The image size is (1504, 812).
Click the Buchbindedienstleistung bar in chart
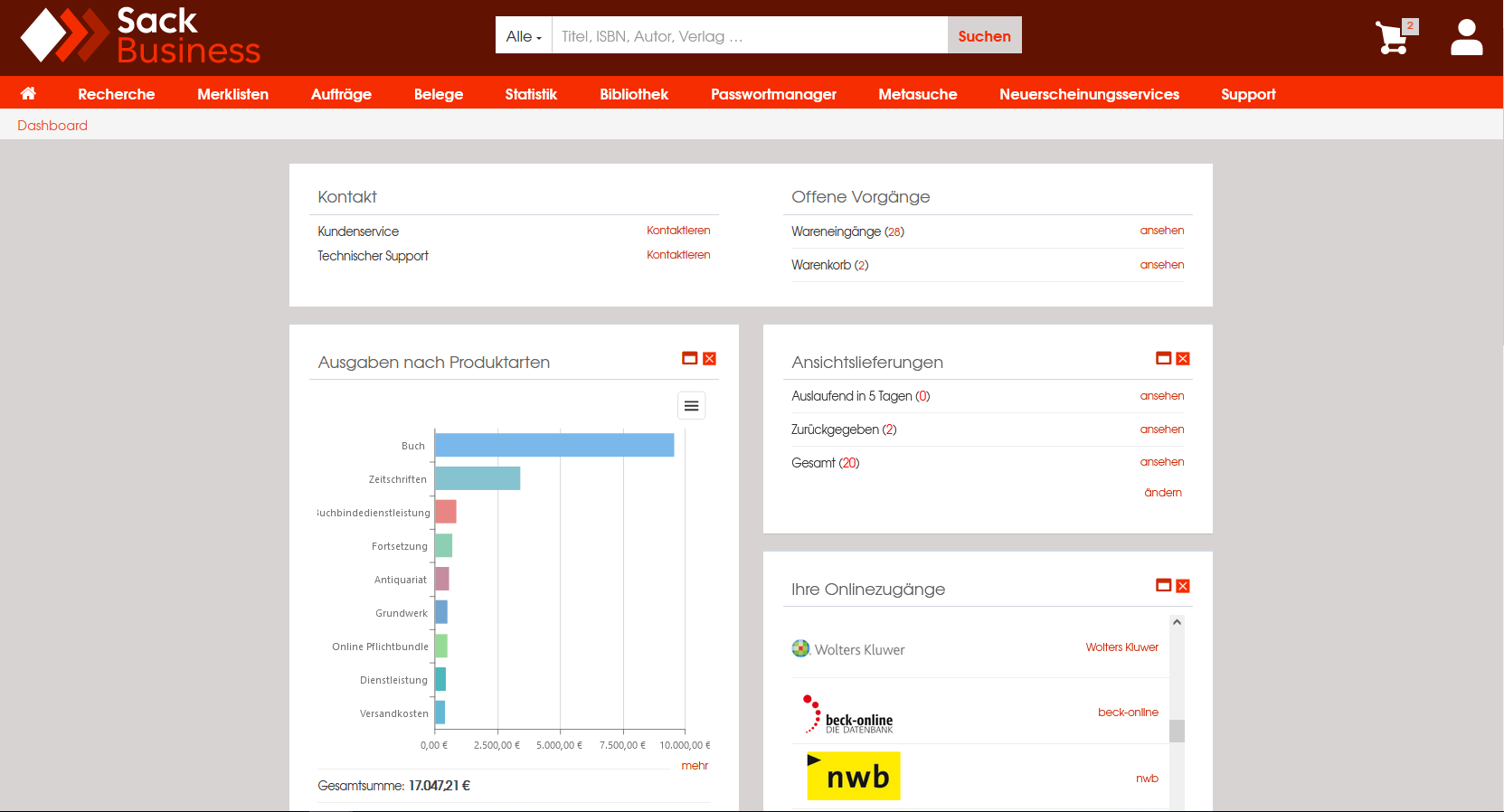point(446,512)
